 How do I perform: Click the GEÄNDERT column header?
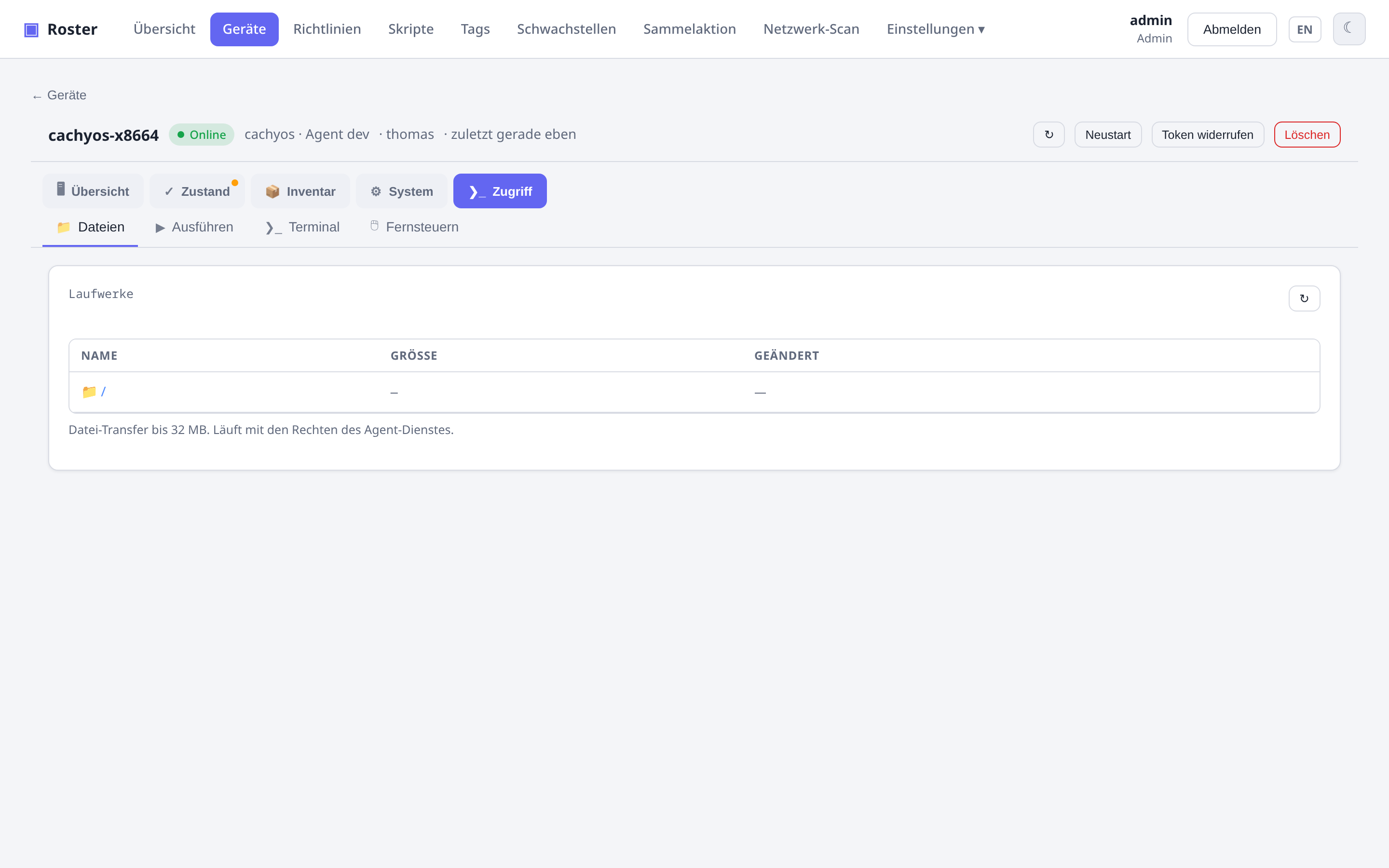(x=786, y=356)
